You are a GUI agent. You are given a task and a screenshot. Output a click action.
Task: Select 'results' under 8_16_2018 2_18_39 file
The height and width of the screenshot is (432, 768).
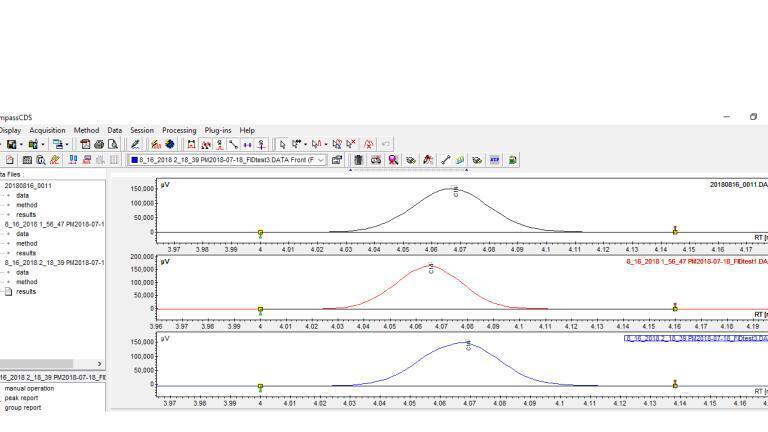coord(26,291)
